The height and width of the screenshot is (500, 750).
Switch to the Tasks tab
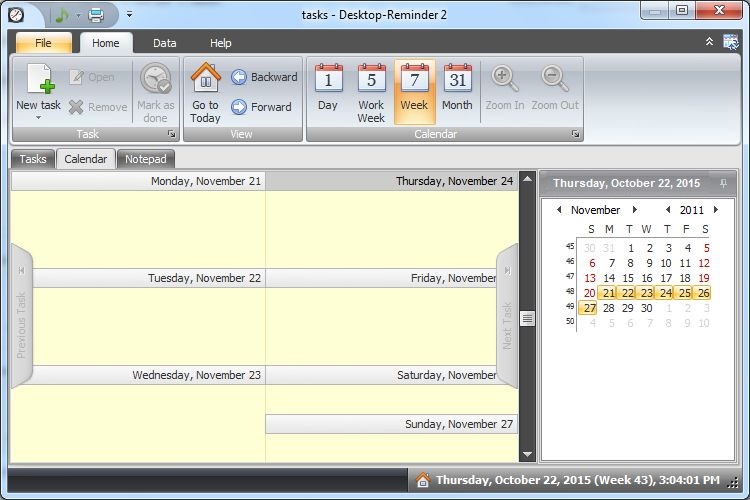33,159
